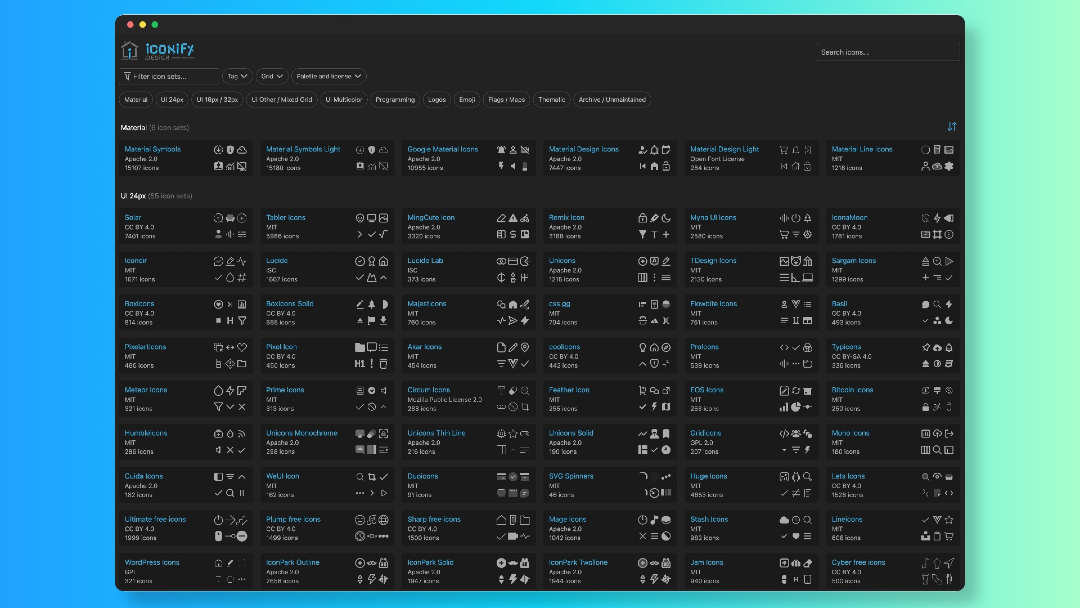This screenshot has height=608, width=1080.
Task: Click the 'Open Font License' text in Material Design Light
Action: tap(716, 159)
